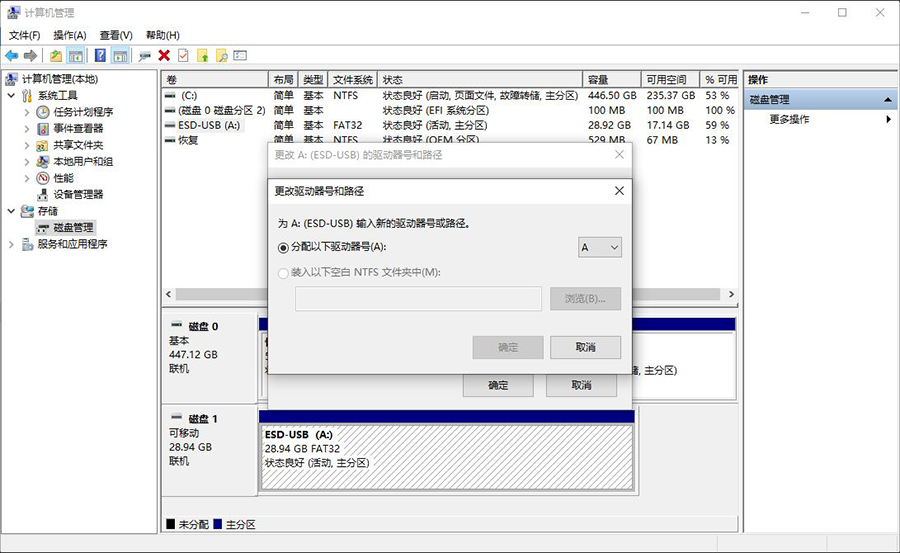Click the horizontal scrollbar right arrow
This screenshot has width=900, height=553.
tap(731, 294)
